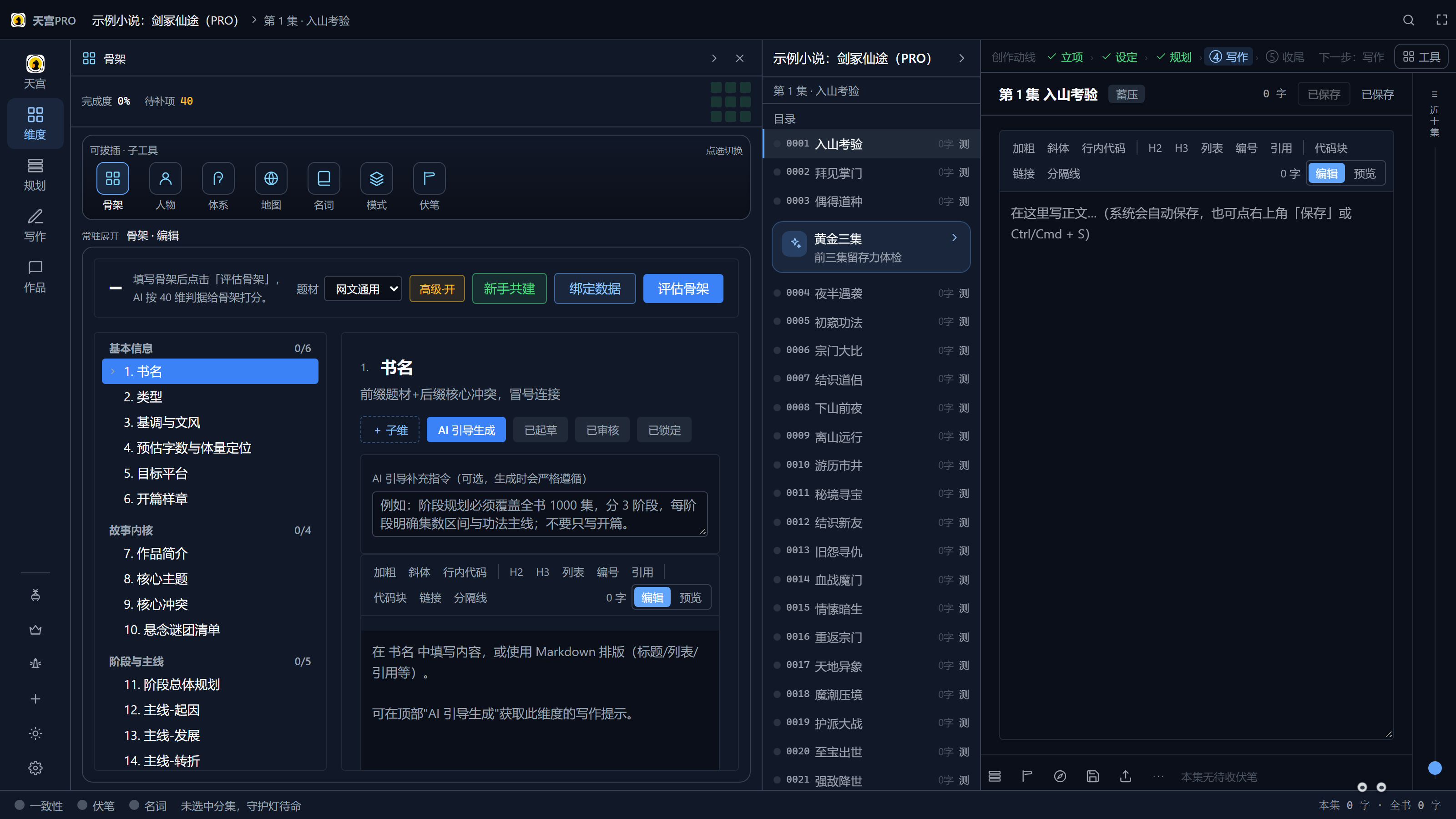The image size is (1456, 819).
Task: Switch to 维度 sidebar section
Action: coord(35,123)
